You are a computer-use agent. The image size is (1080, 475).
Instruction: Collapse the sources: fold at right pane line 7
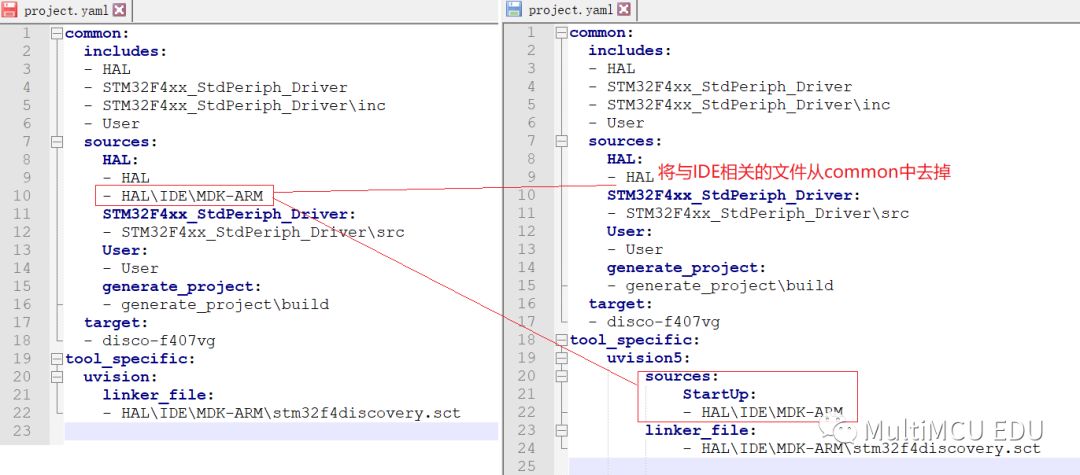pos(561,141)
